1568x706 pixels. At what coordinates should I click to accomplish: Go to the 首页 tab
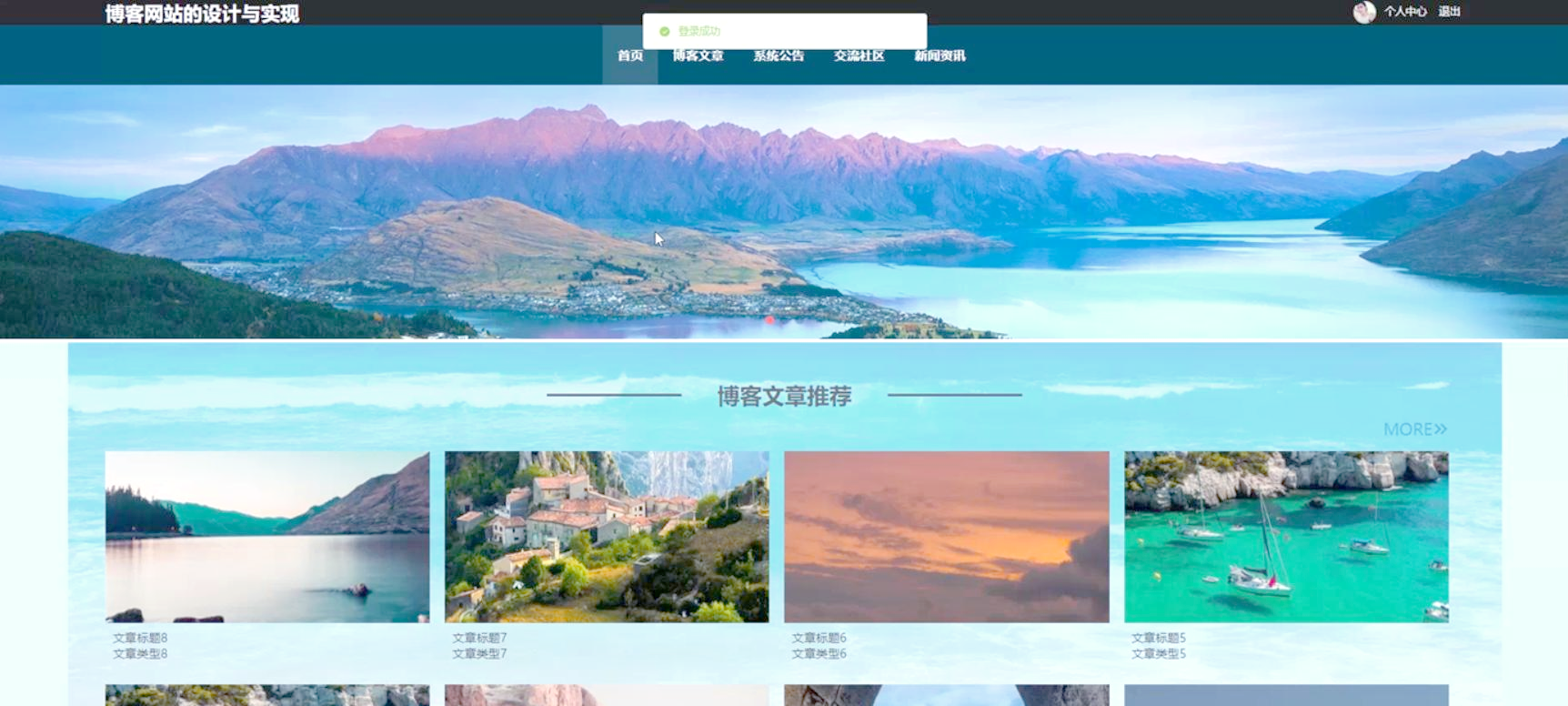click(630, 55)
